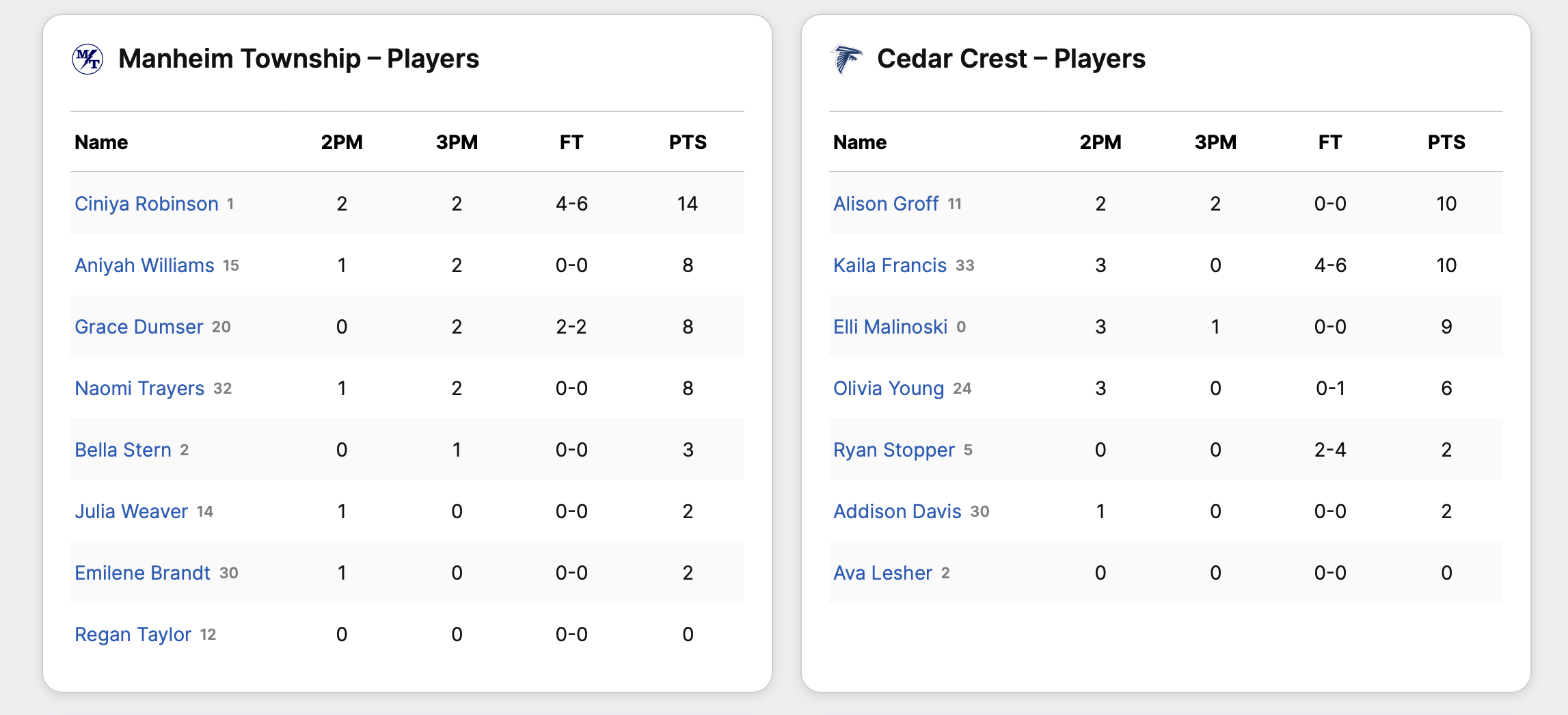Click Manheim Township PTS column header
Image resolution: width=1568 pixels, height=715 pixels.
(688, 142)
